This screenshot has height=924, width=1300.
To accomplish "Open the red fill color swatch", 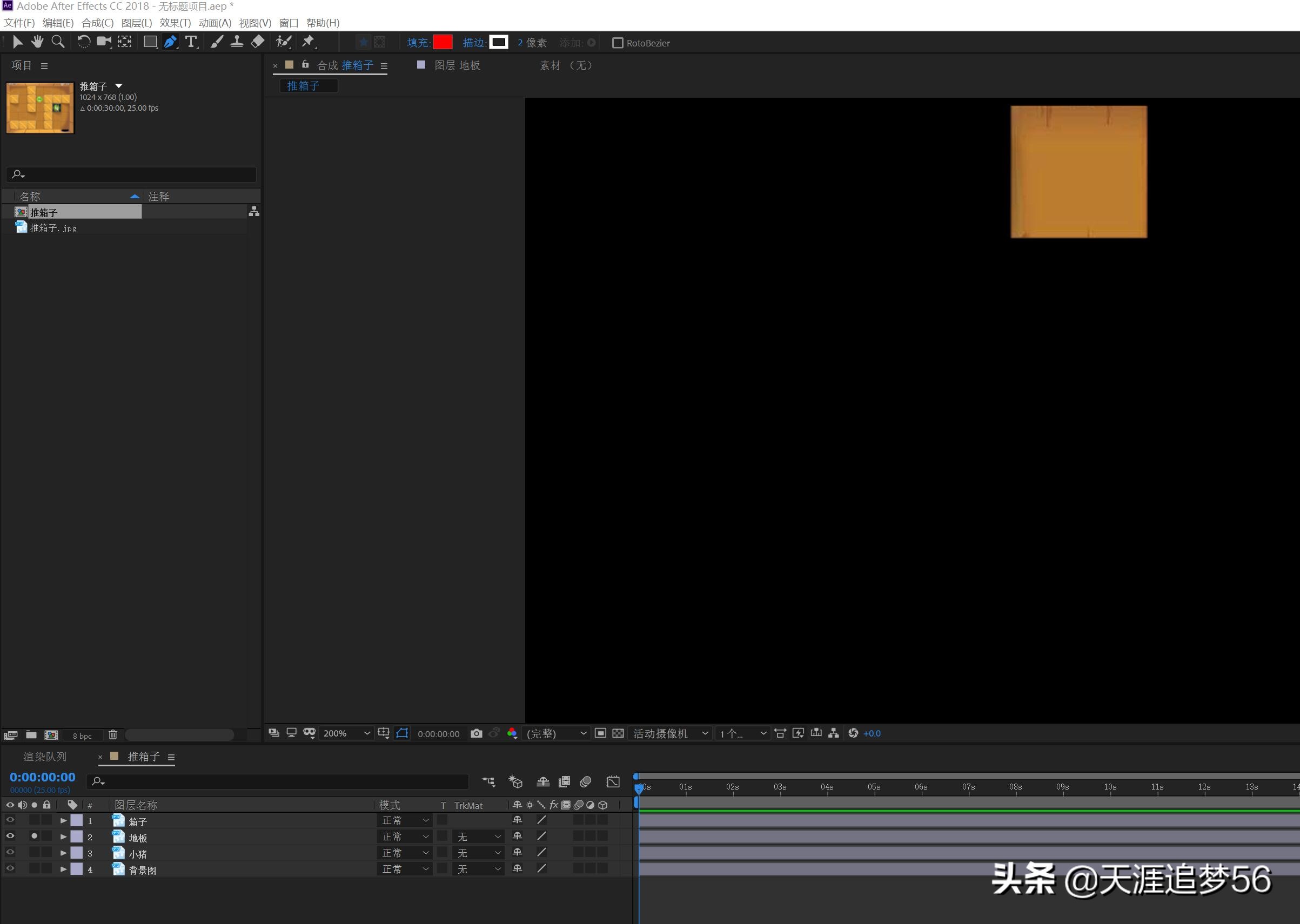I will (x=443, y=42).
